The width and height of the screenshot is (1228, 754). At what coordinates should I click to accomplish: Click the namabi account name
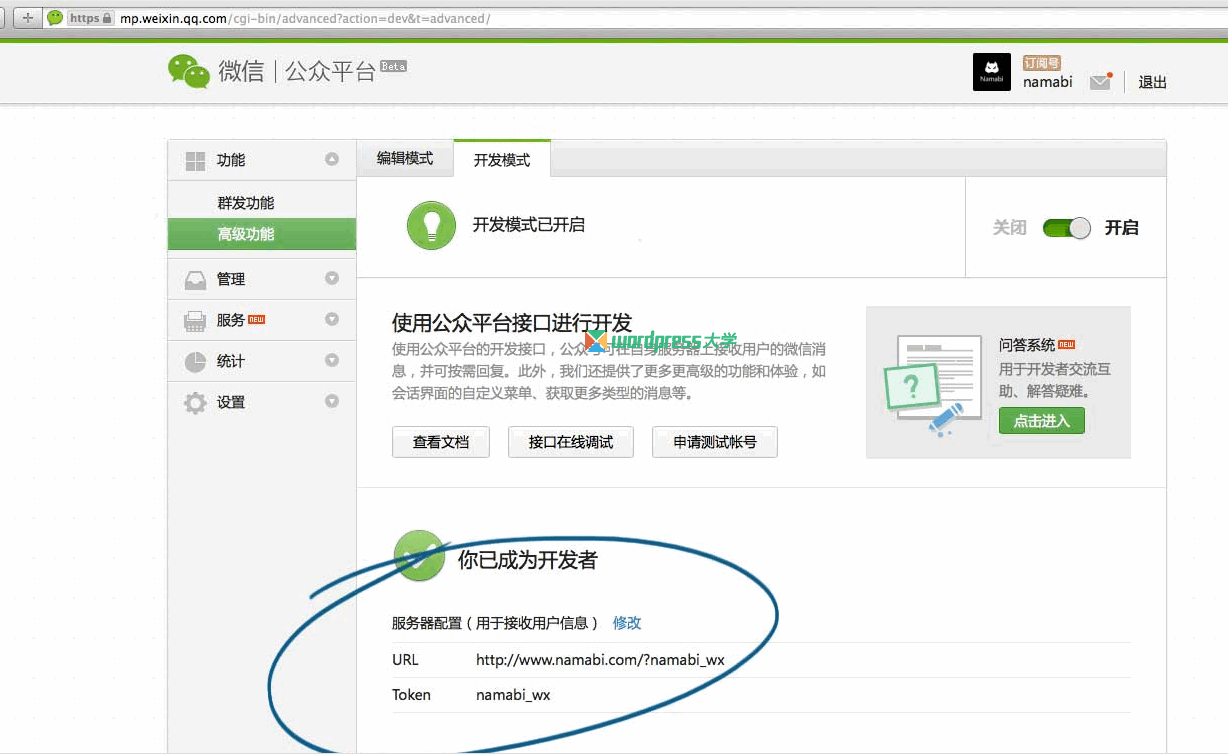[1047, 82]
